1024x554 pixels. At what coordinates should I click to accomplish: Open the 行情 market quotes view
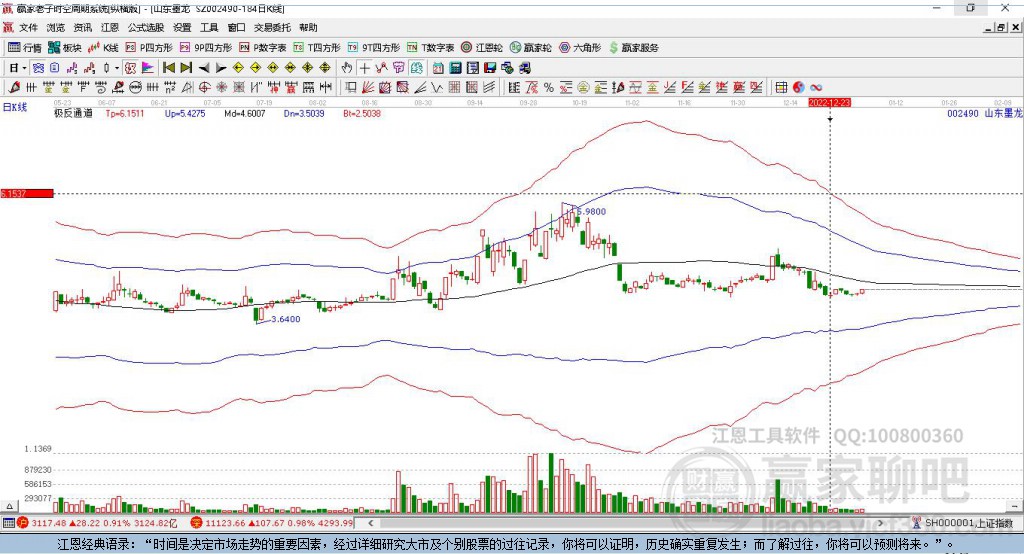click(24, 48)
